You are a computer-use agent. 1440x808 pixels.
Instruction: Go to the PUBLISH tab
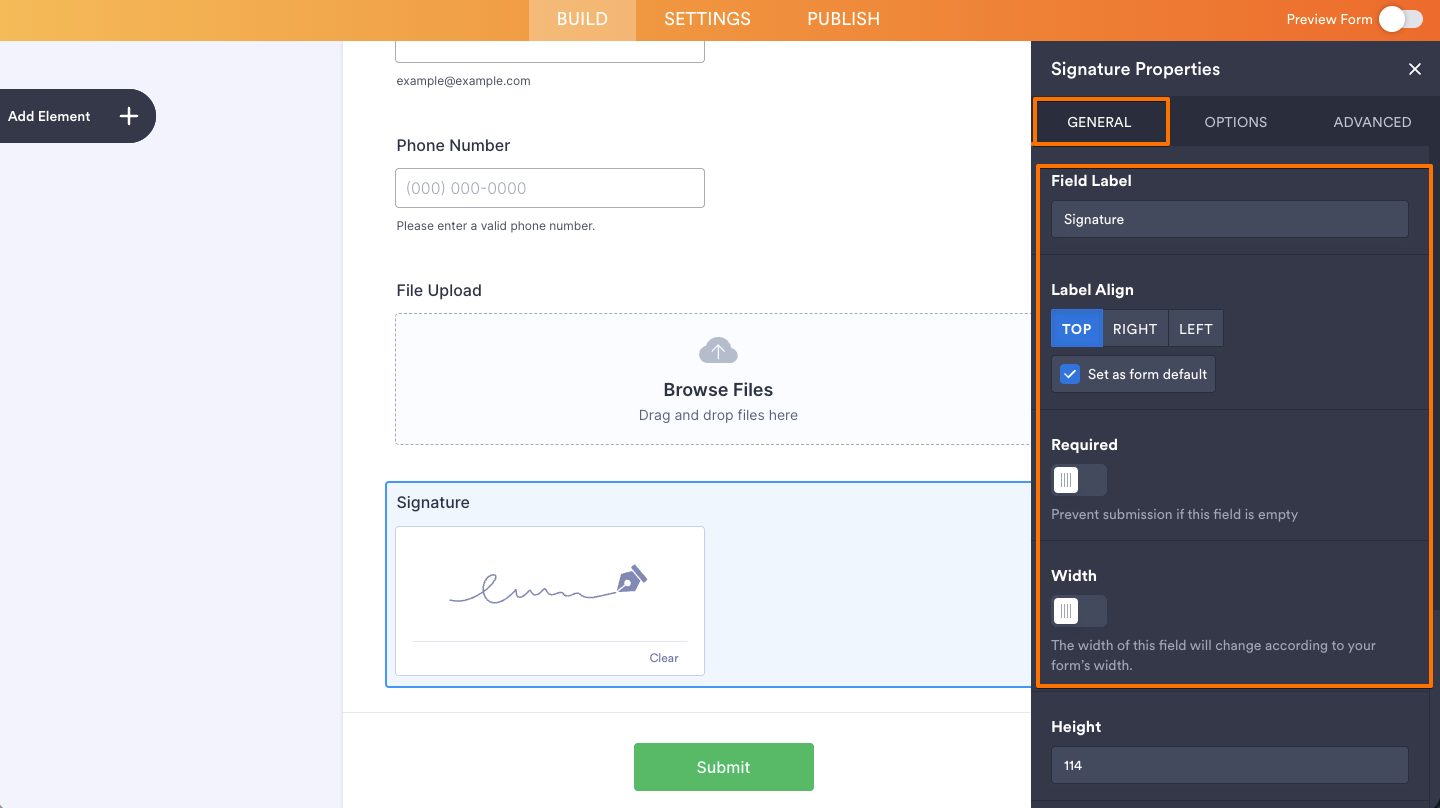[x=843, y=19]
